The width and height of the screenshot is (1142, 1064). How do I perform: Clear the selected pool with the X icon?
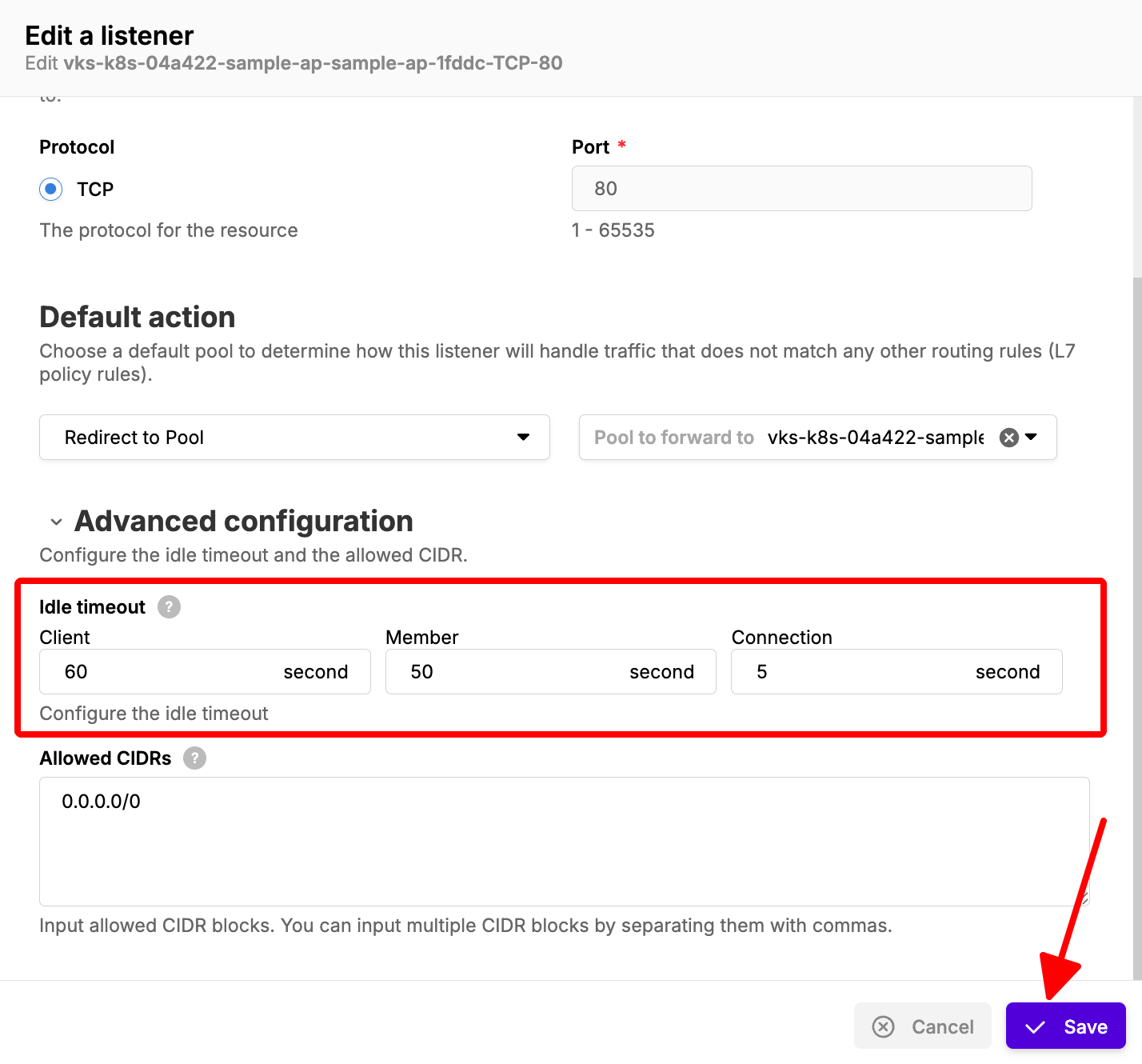(x=1009, y=438)
